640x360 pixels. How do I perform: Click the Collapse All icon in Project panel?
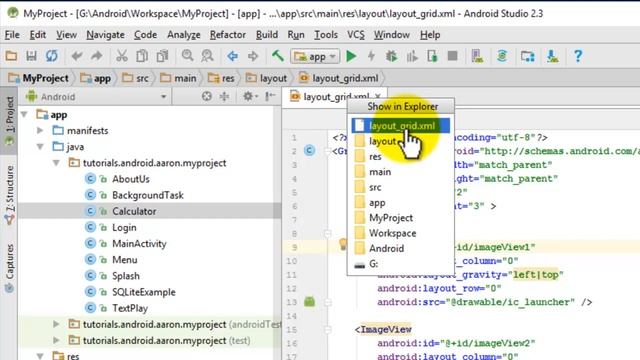(224, 96)
